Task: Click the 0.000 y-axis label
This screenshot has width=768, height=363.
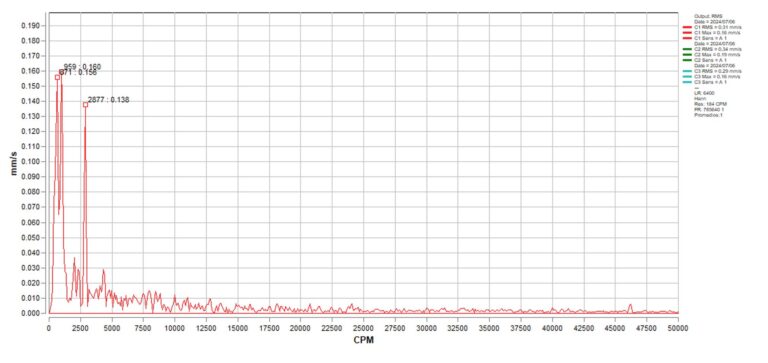Action: 30,314
